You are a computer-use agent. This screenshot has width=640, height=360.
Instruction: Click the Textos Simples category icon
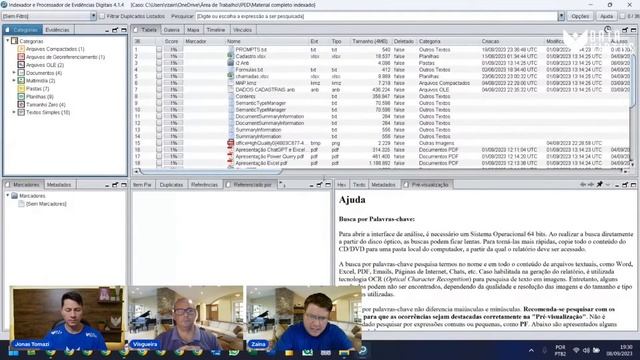click(x=21, y=112)
